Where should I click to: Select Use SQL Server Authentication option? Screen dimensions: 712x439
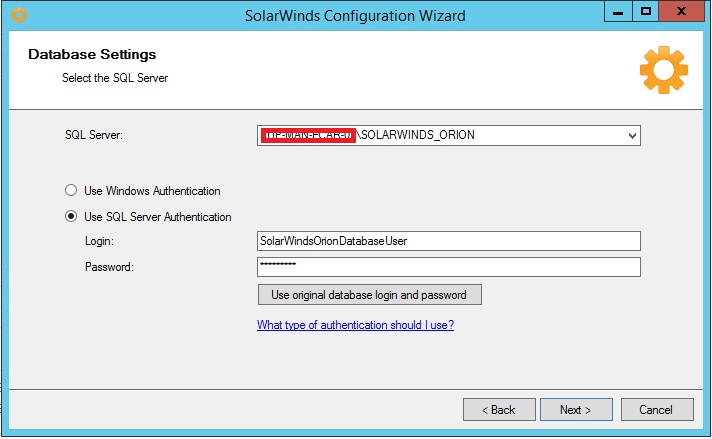point(71,217)
